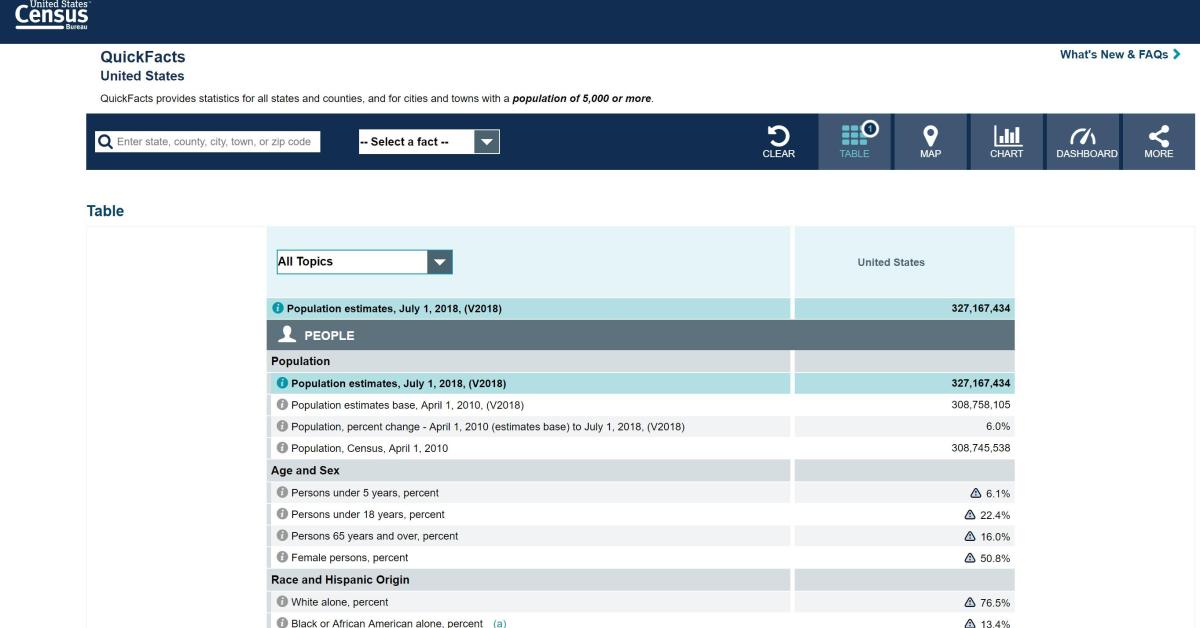Open the Select a fact dropdown
The width and height of the screenshot is (1200, 628).
415,142
